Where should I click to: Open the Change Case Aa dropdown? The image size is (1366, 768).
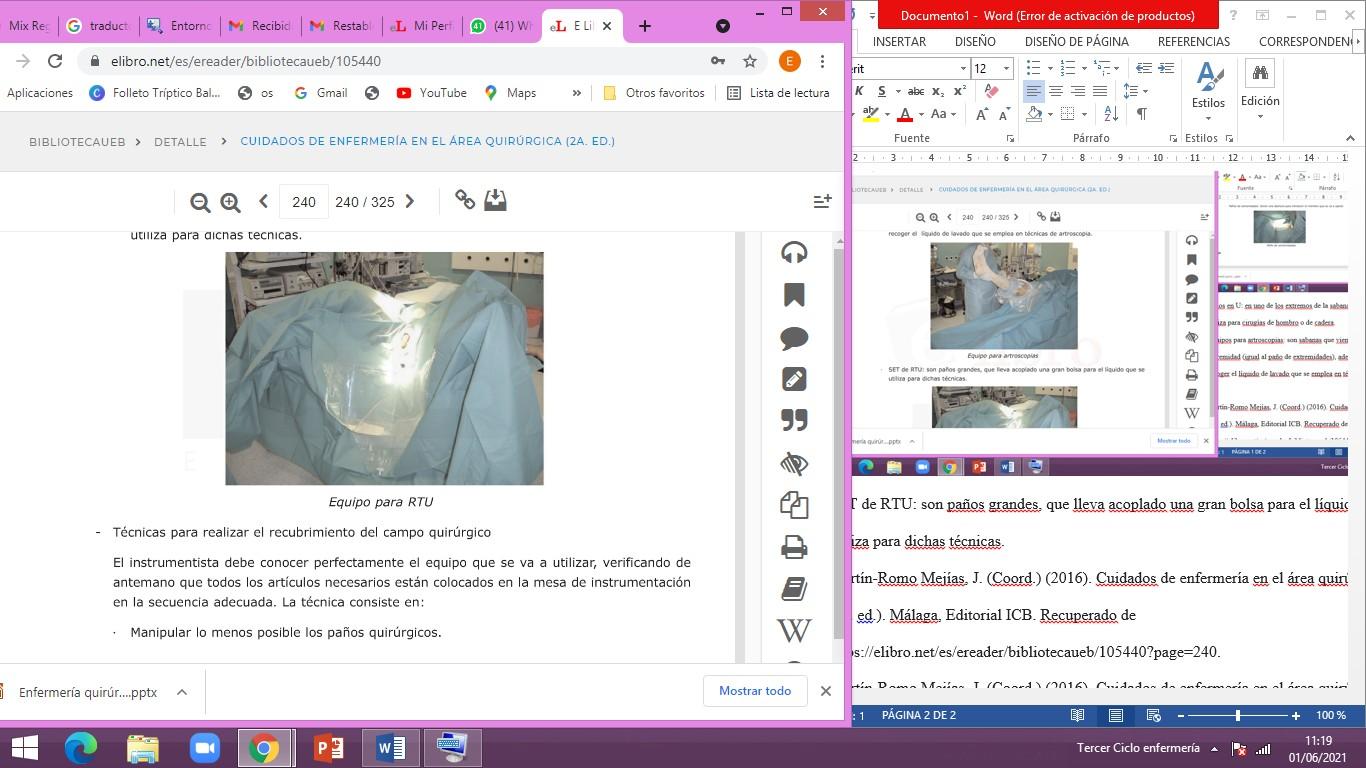[x=943, y=114]
